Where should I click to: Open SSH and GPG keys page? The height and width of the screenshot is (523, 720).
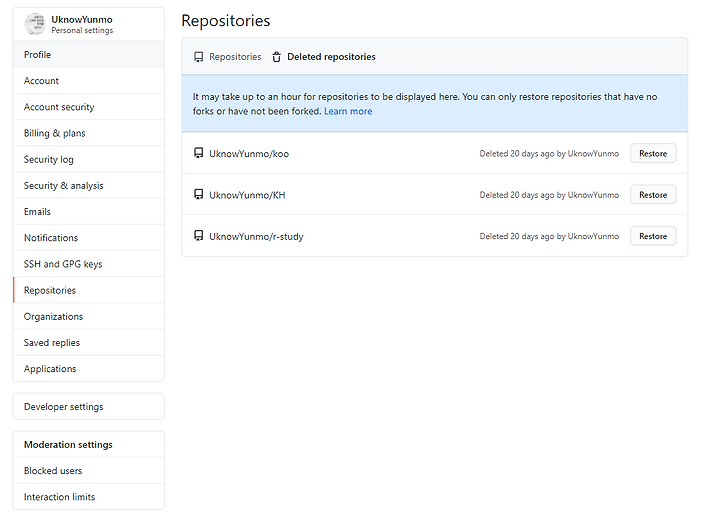(x=89, y=264)
